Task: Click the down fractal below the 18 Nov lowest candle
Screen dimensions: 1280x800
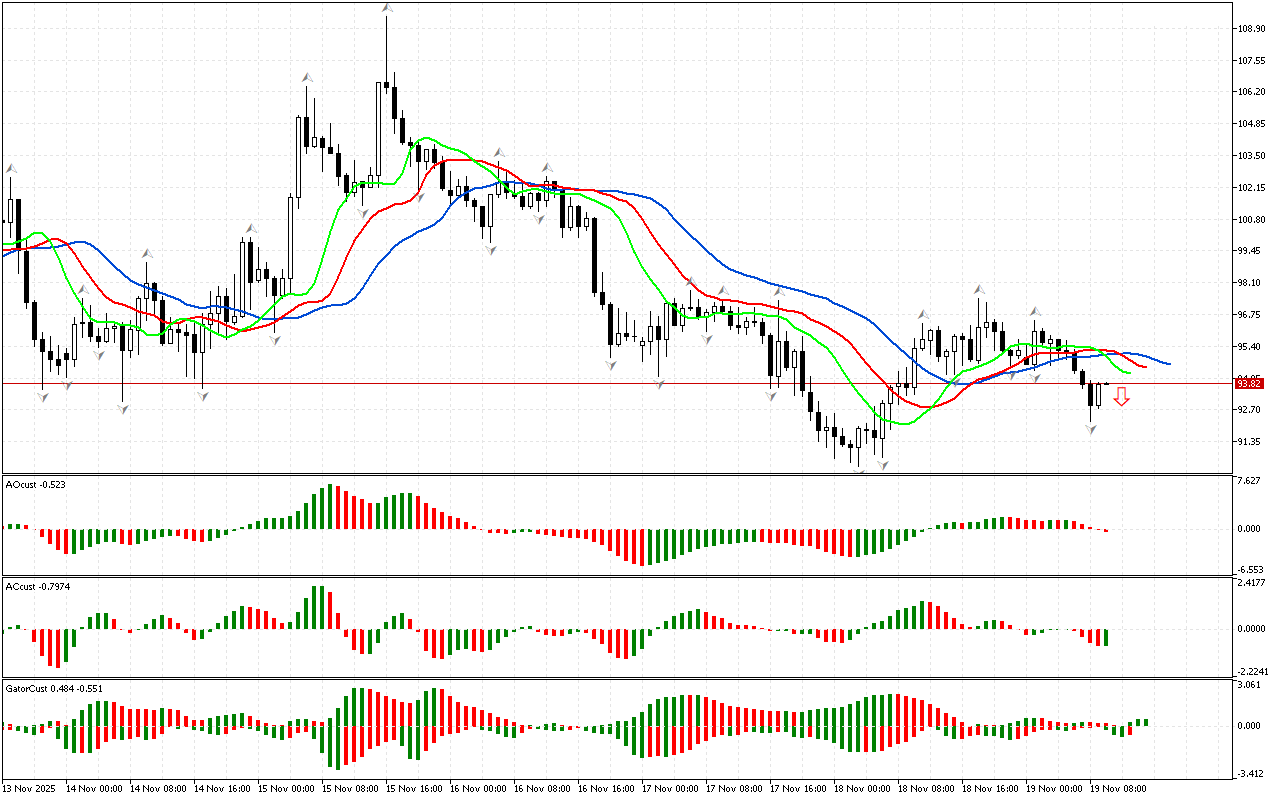Action: 858,470
